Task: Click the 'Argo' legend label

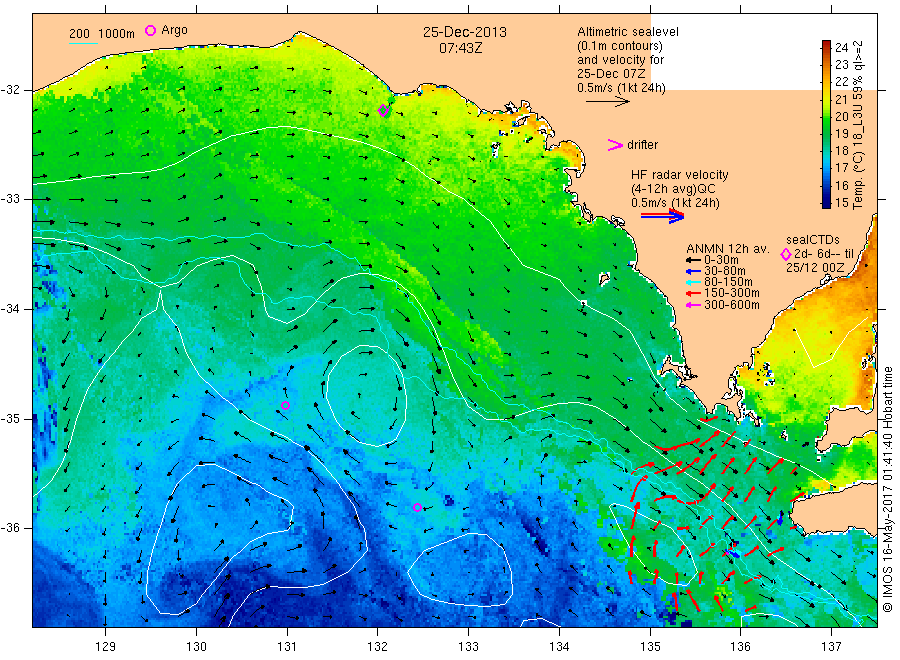Action: pos(174,30)
